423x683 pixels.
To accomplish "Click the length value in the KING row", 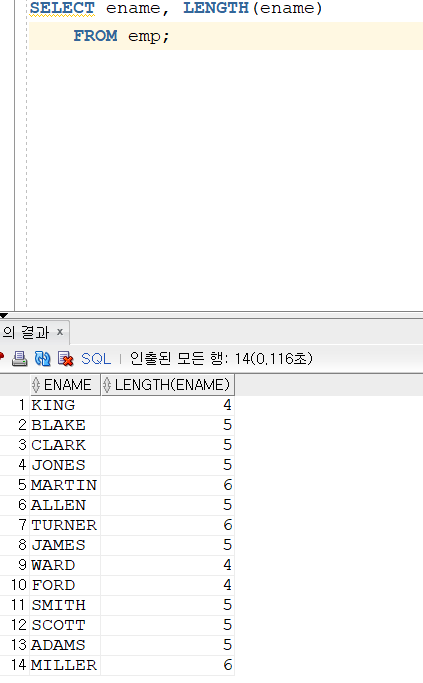I will [x=168, y=405].
